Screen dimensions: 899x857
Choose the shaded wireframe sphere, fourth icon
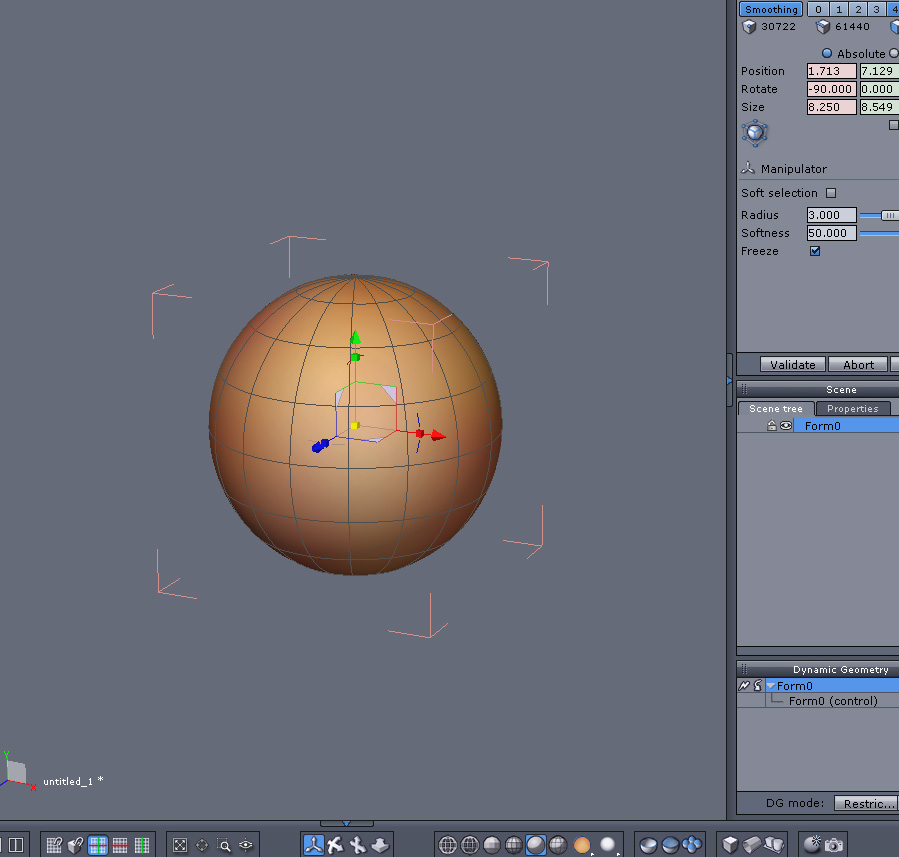click(x=513, y=844)
